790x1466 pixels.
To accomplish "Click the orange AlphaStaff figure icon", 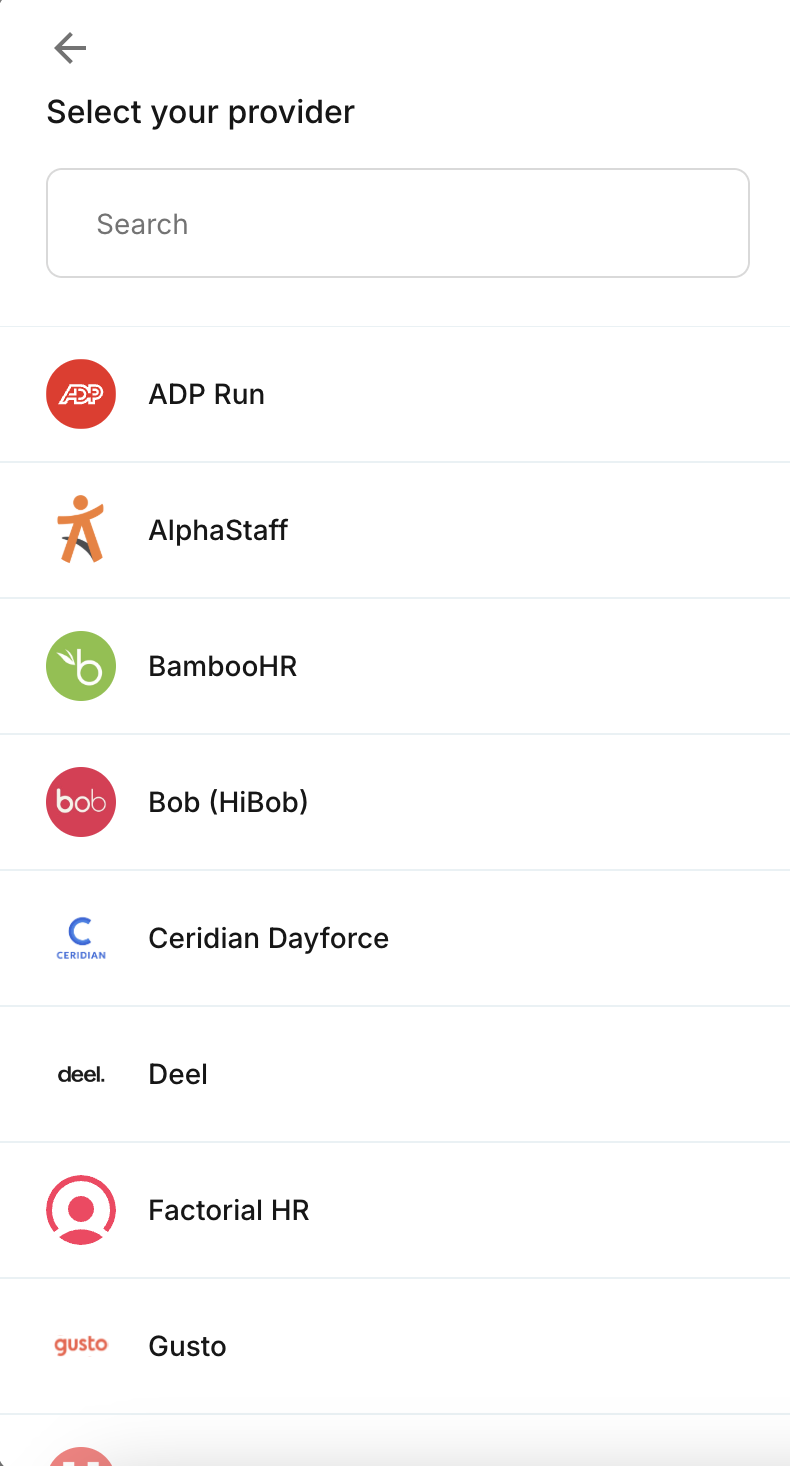I will pos(81,530).
